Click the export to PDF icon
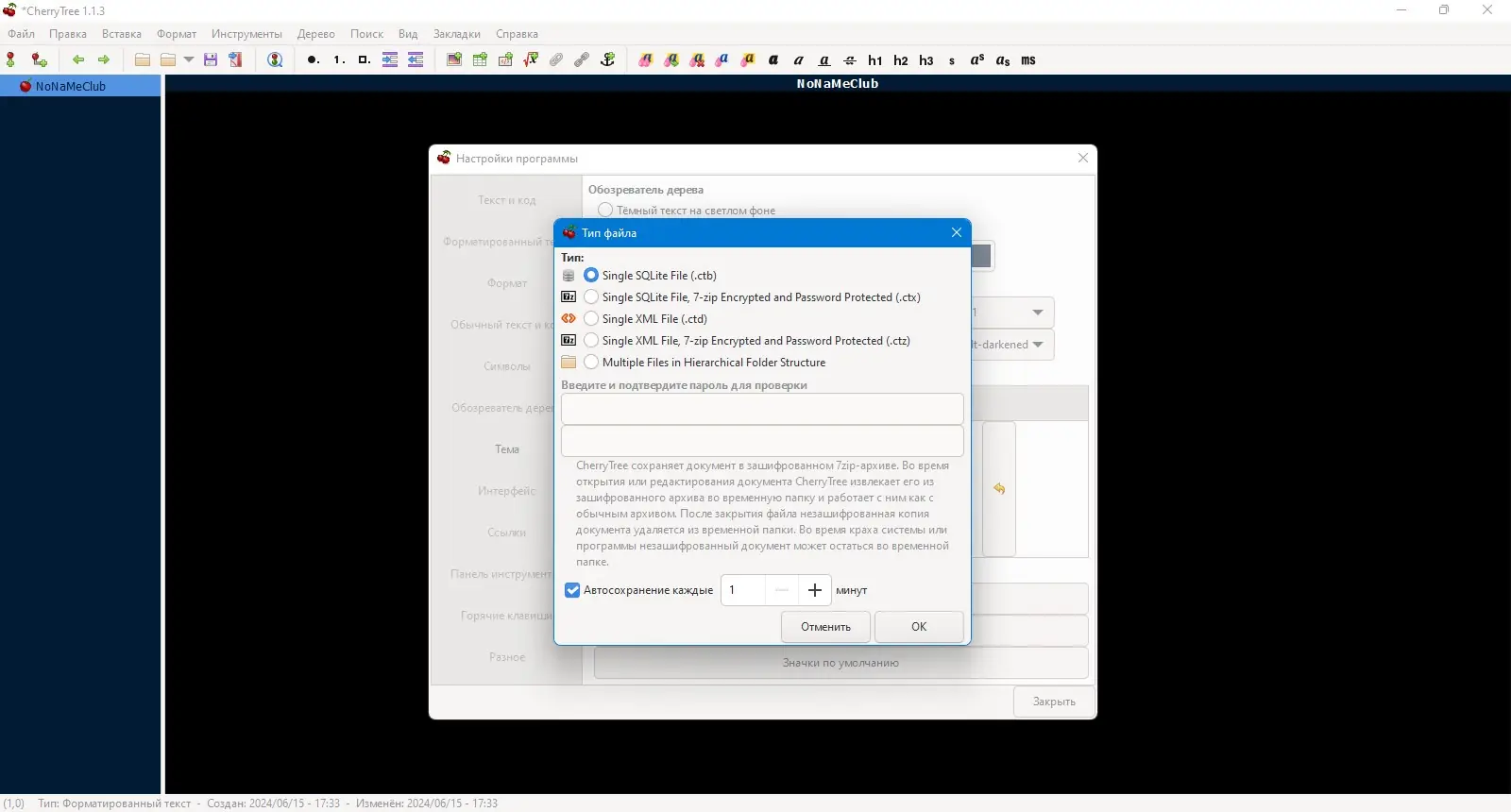Viewport: 1511px width, 812px height. 235,59
